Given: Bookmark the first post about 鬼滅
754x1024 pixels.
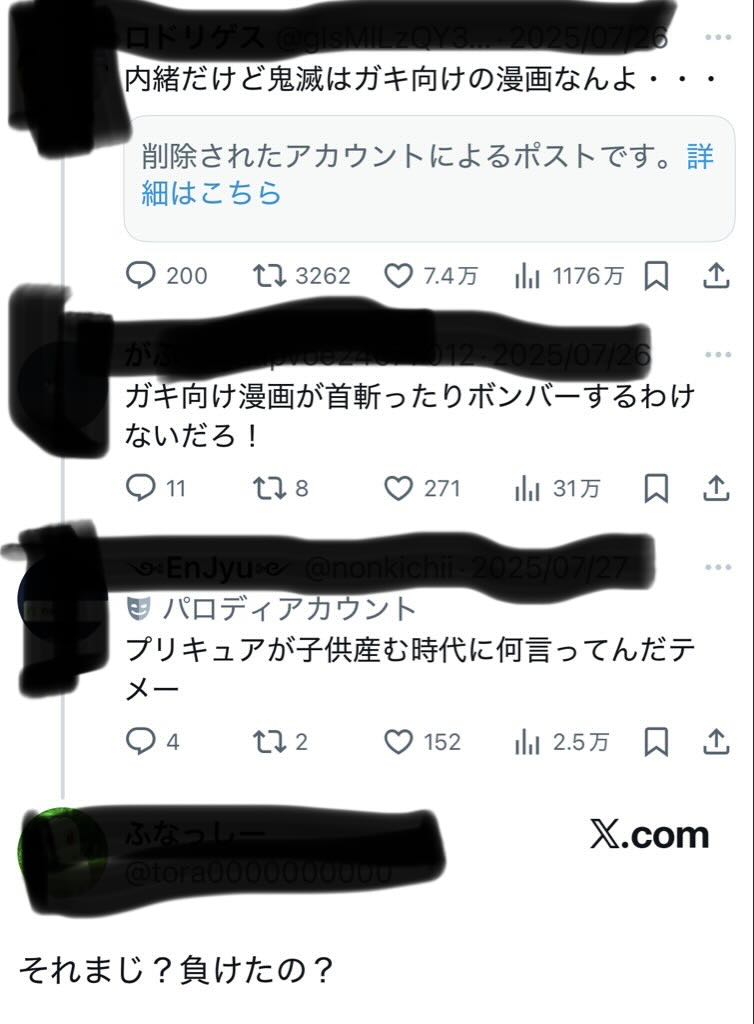Looking at the screenshot, I should point(656,276).
